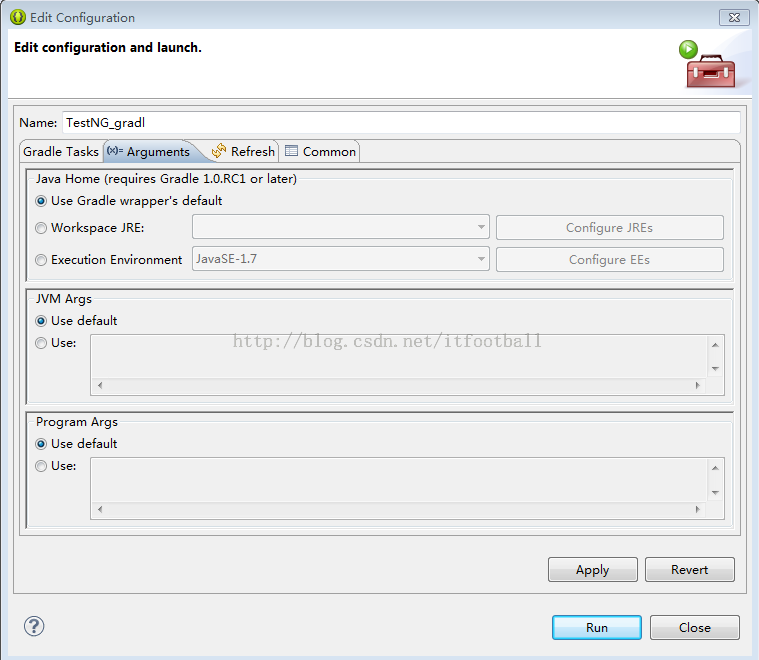Click Program Args vertical scrollbar up arrow

715,468
